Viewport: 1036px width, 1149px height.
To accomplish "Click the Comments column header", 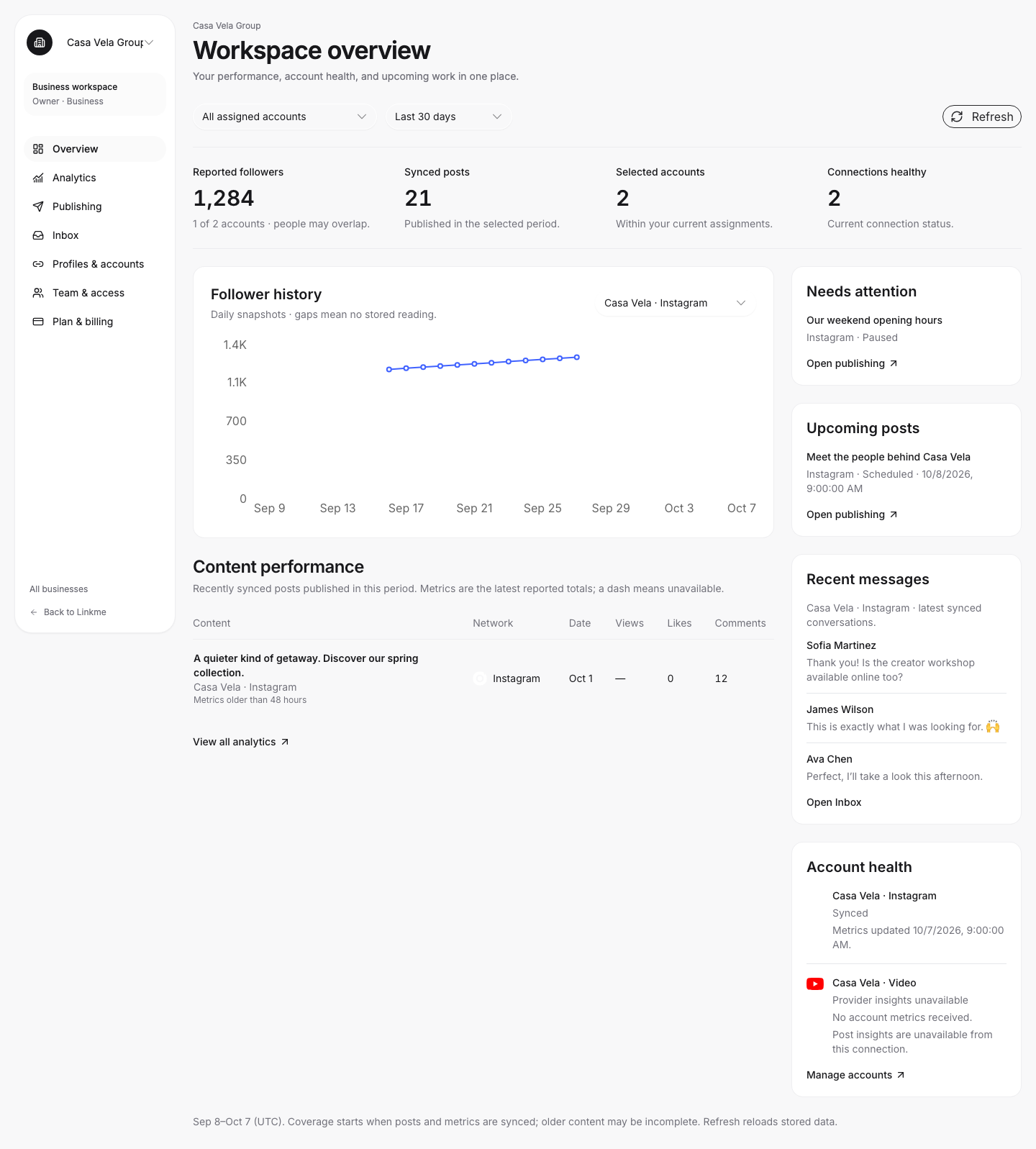I will click(x=740, y=623).
